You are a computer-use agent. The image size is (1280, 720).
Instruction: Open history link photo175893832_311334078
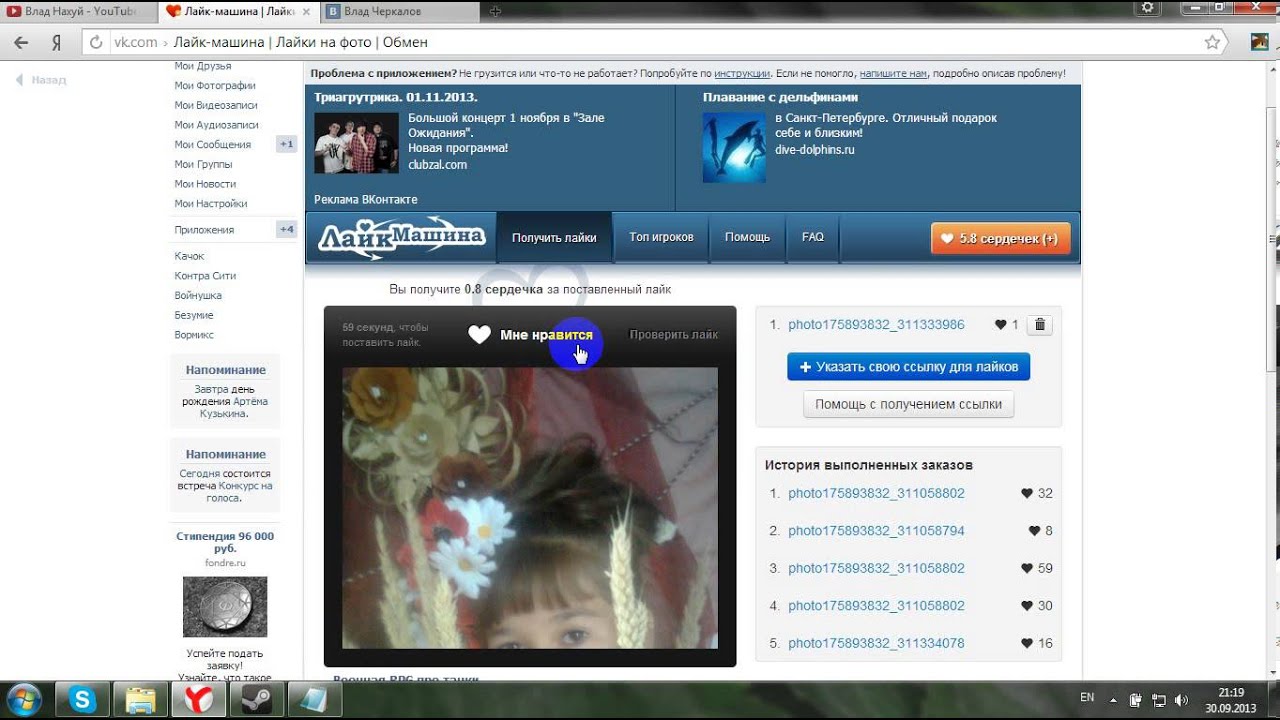(876, 644)
